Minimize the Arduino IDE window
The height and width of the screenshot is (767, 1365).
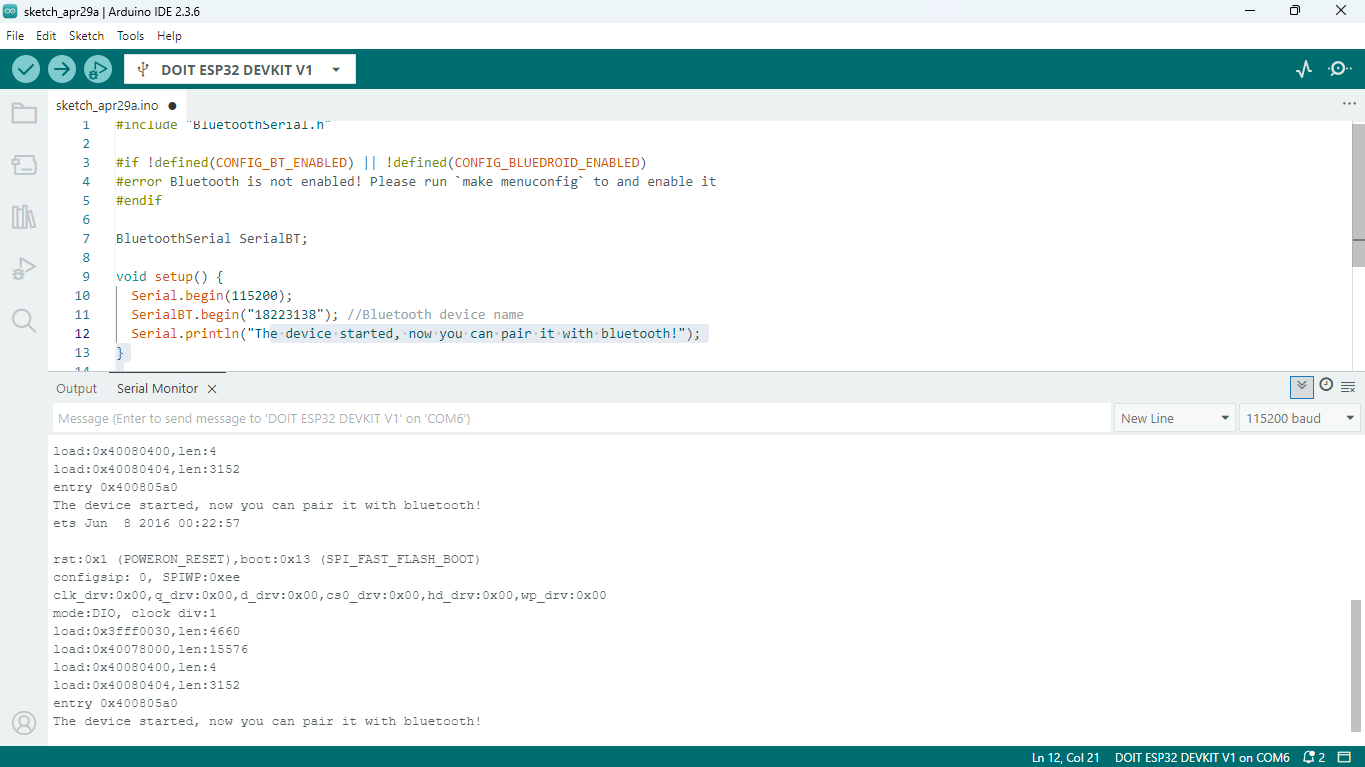pyautogui.click(x=1249, y=11)
